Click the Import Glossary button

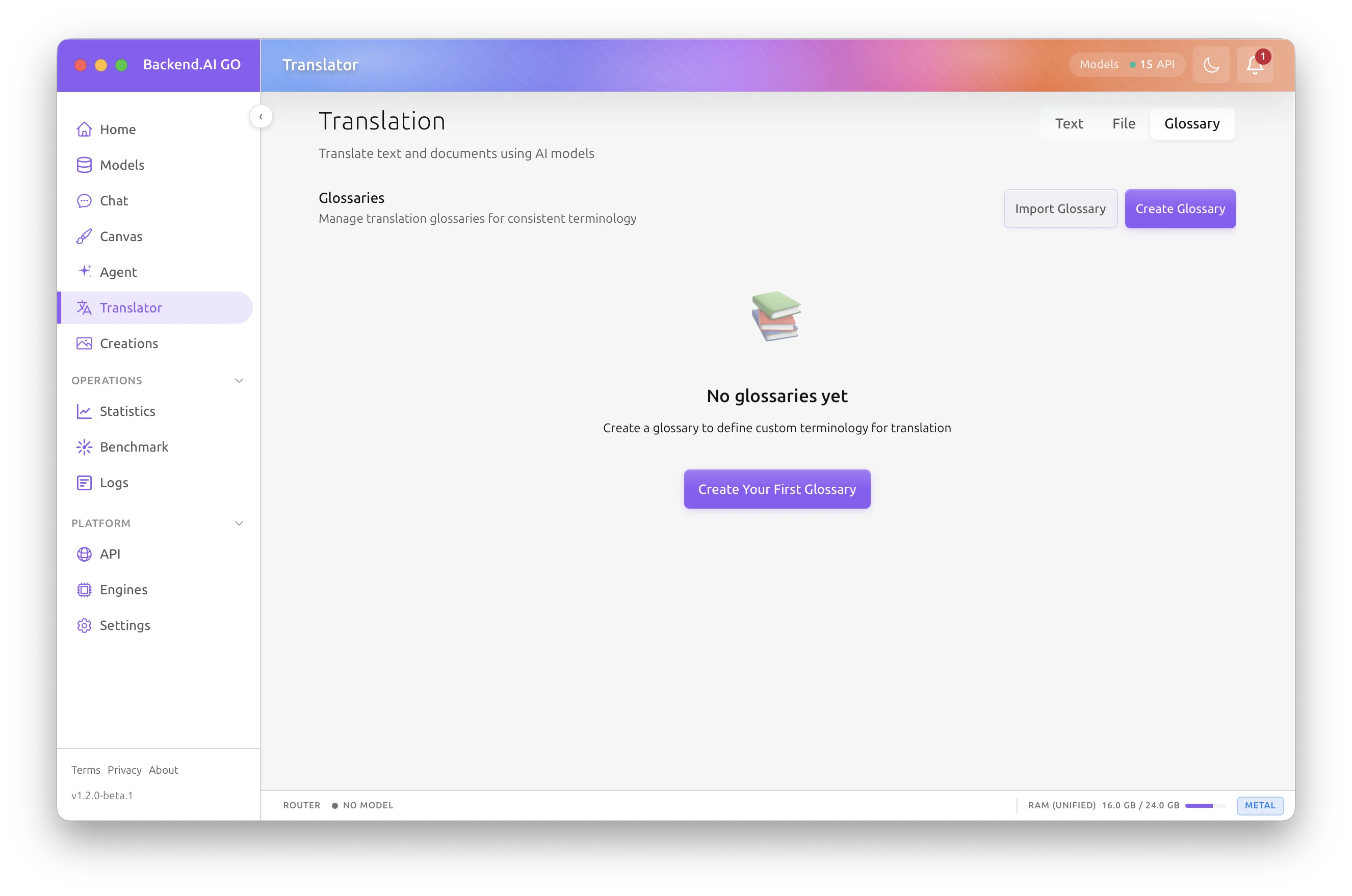click(x=1060, y=208)
